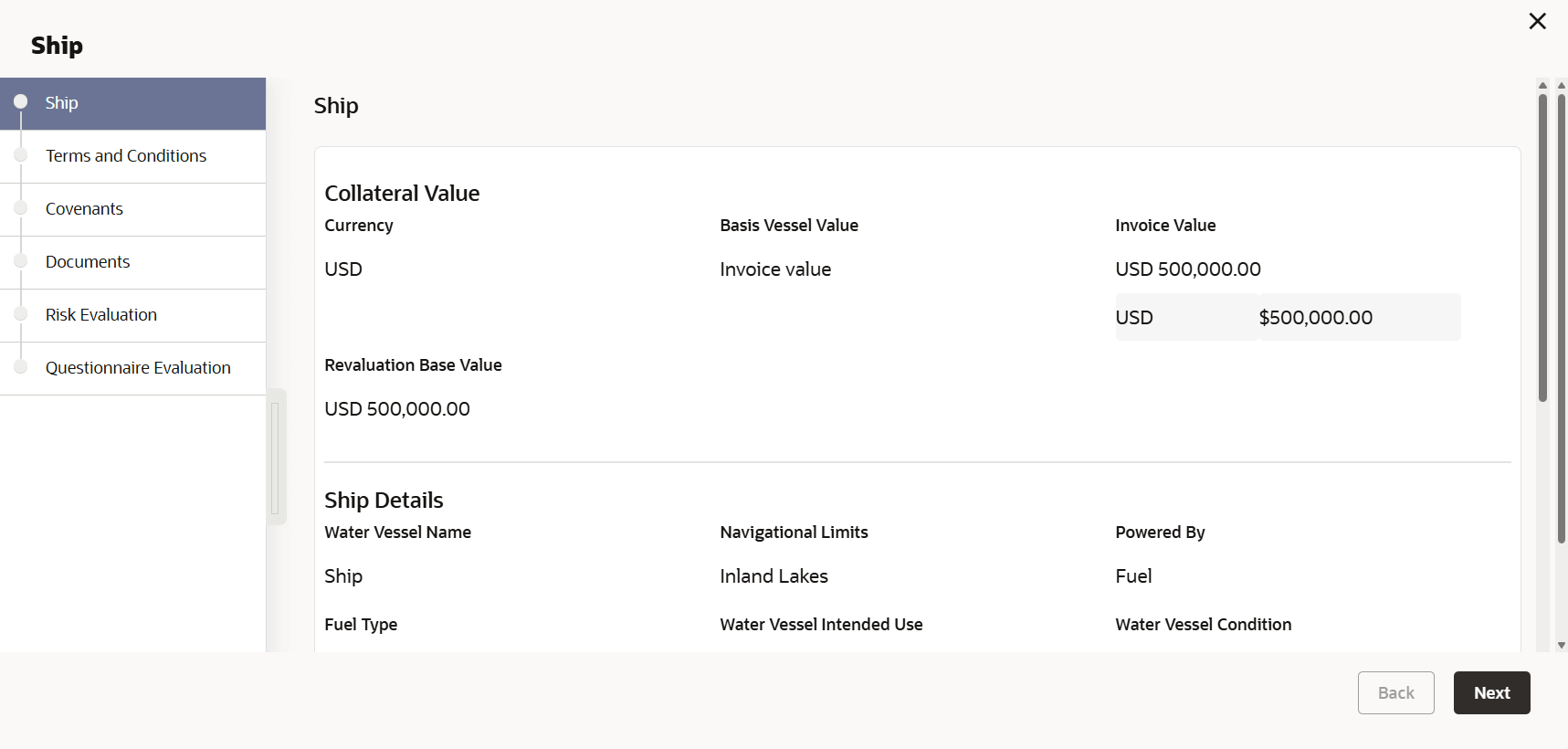Click the sidebar resize splitter handle
Screen dimensions: 1568x749
pyautogui.click(x=276, y=457)
